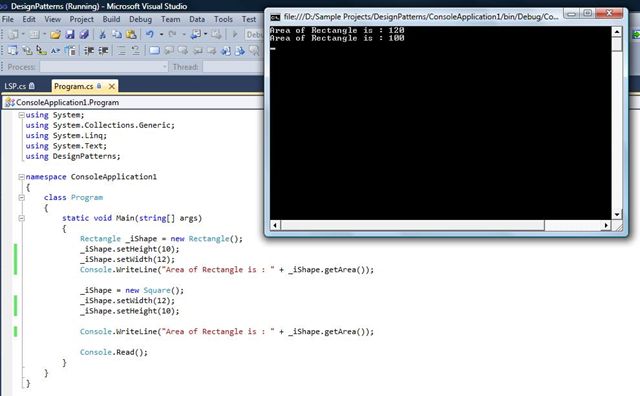640x396 pixels.
Task: Collapse the Main method block
Action: point(21,218)
